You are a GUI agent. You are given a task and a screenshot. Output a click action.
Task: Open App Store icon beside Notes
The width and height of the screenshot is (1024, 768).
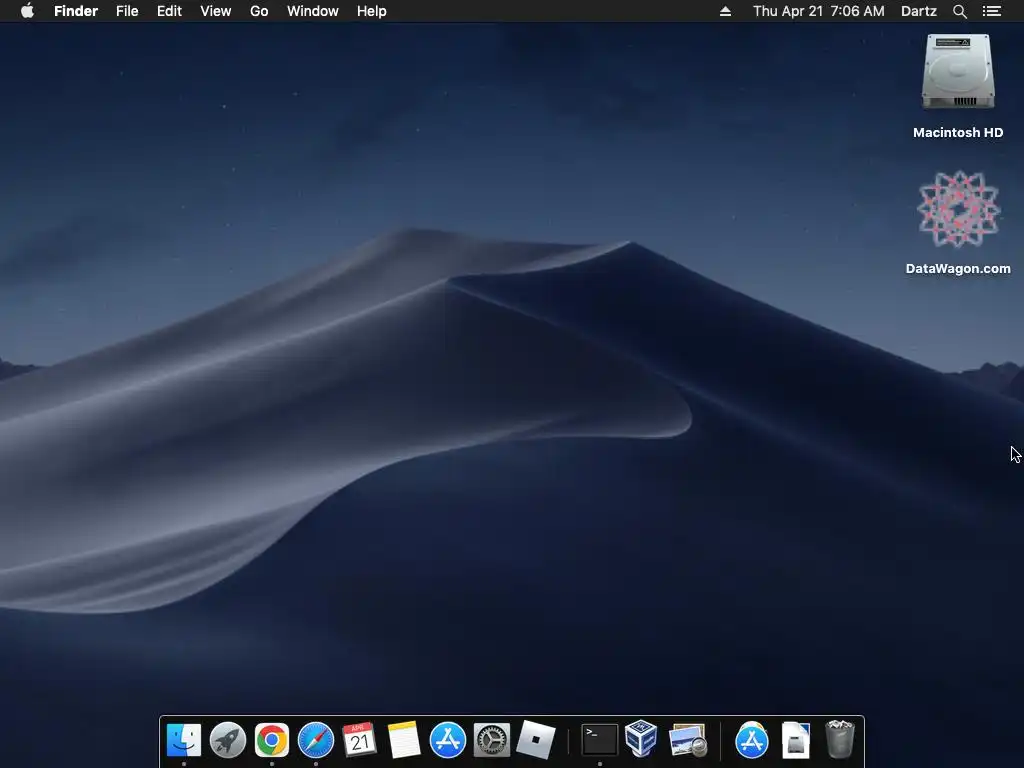(447, 740)
